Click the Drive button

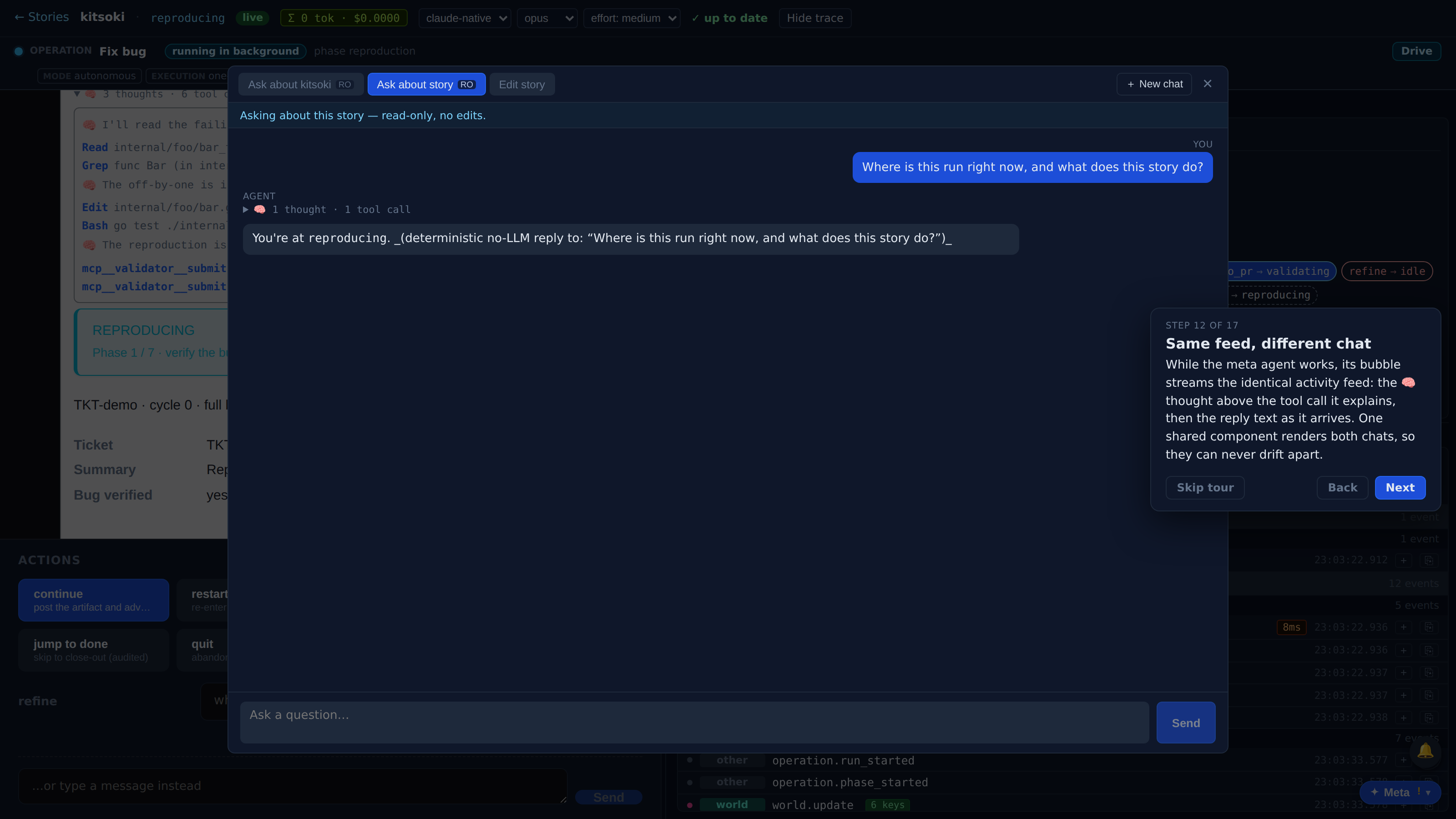1416,51
